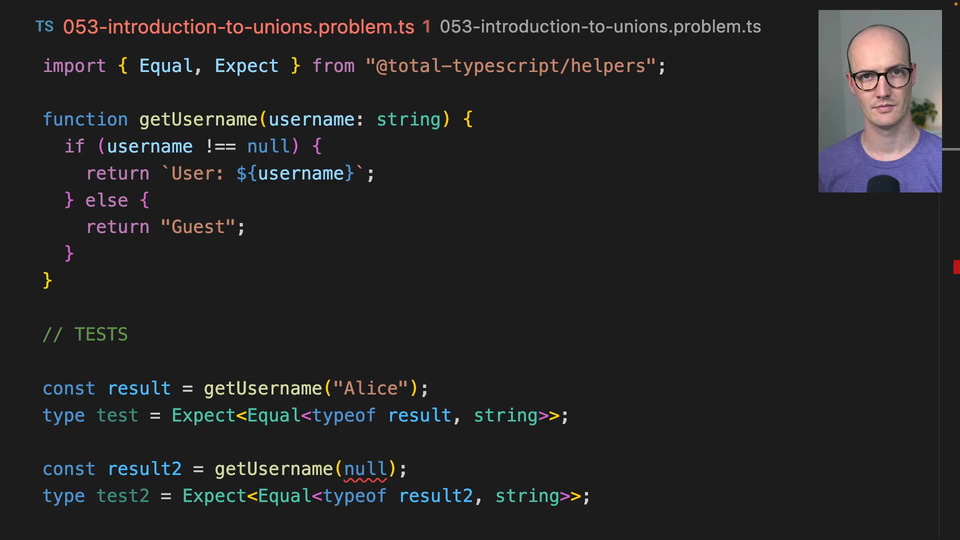Image resolution: width=960 pixels, height=540 pixels.
Task: Click the // TESTS comment line
Action: coord(85,335)
